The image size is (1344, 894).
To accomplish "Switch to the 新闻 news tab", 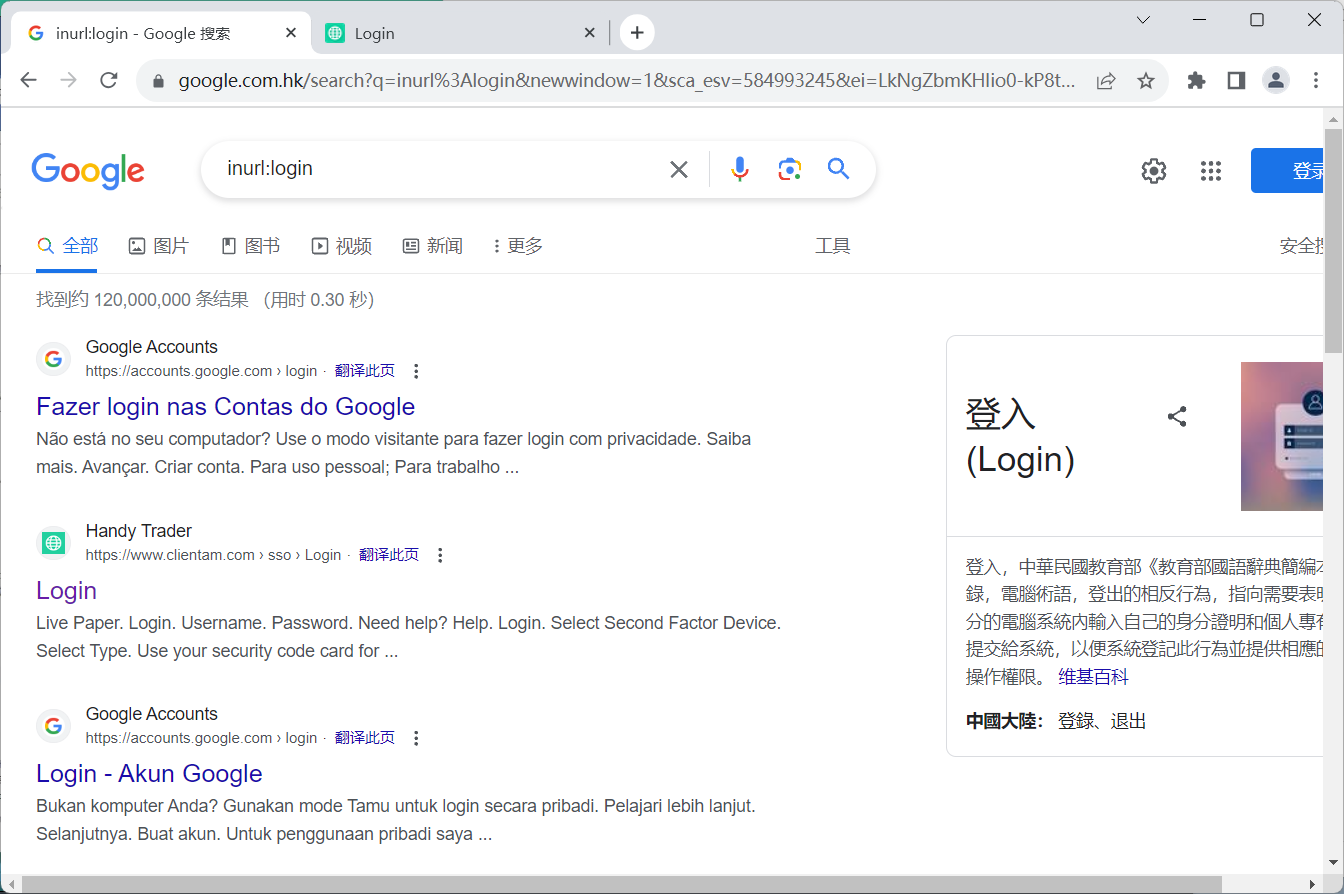I will pyautogui.click(x=433, y=246).
